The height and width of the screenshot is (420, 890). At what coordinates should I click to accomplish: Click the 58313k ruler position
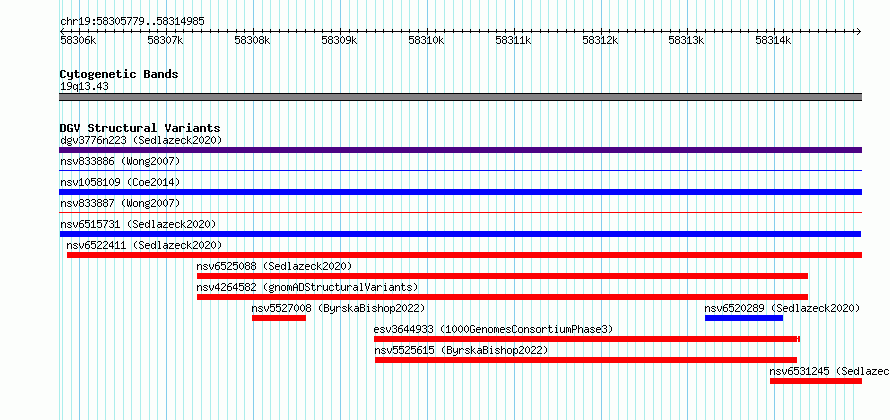687,40
